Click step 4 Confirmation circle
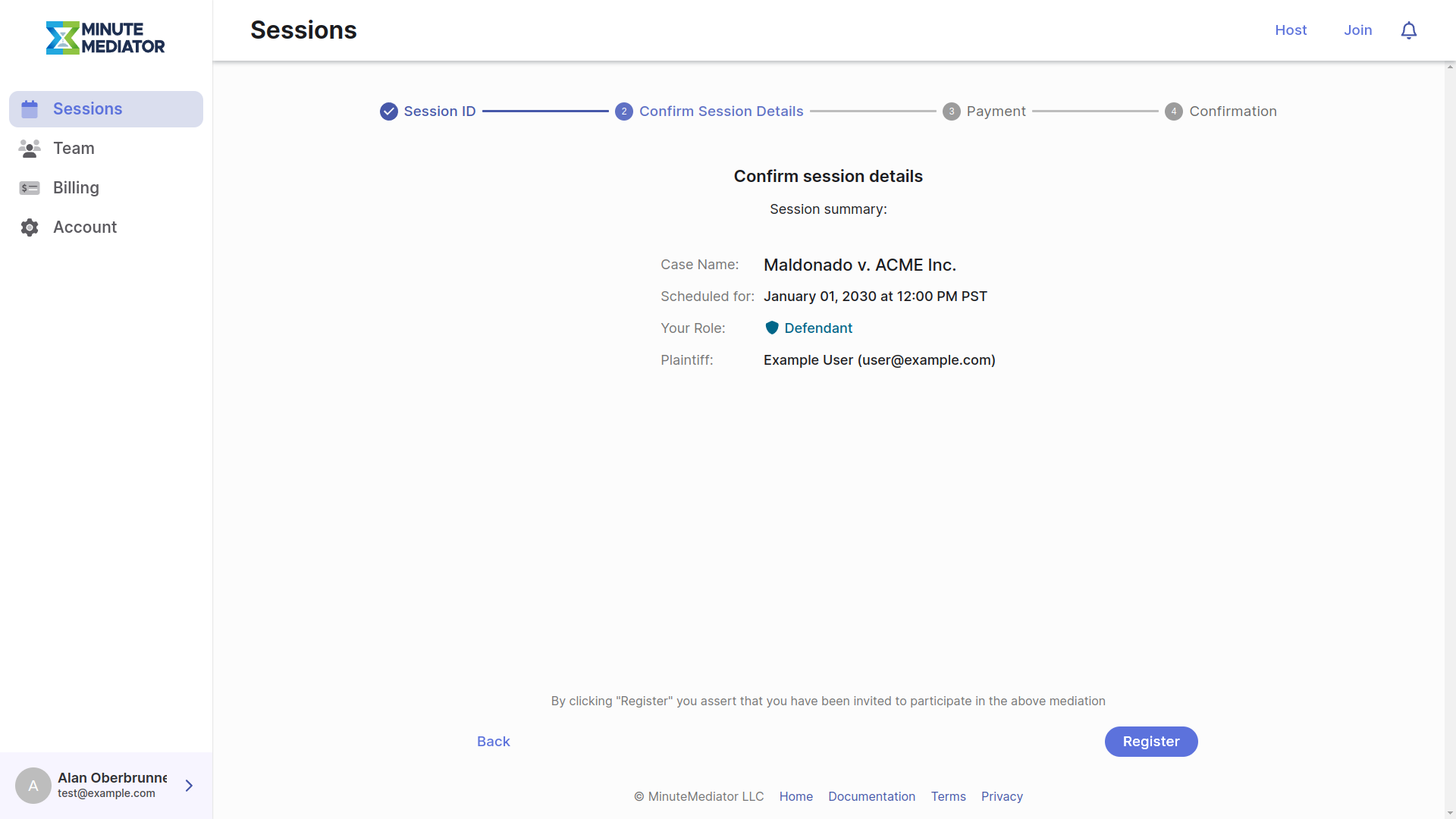Screen dimensions: 1456x819 (1174, 111)
